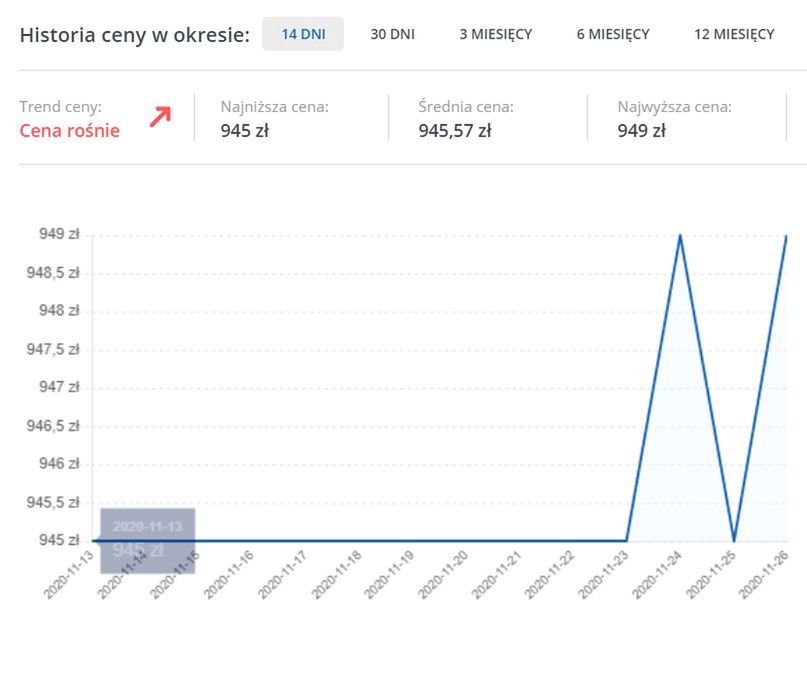This screenshot has width=807, height=697.
Task: Click the red rising trend arrow icon
Action: tap(160, 117)
